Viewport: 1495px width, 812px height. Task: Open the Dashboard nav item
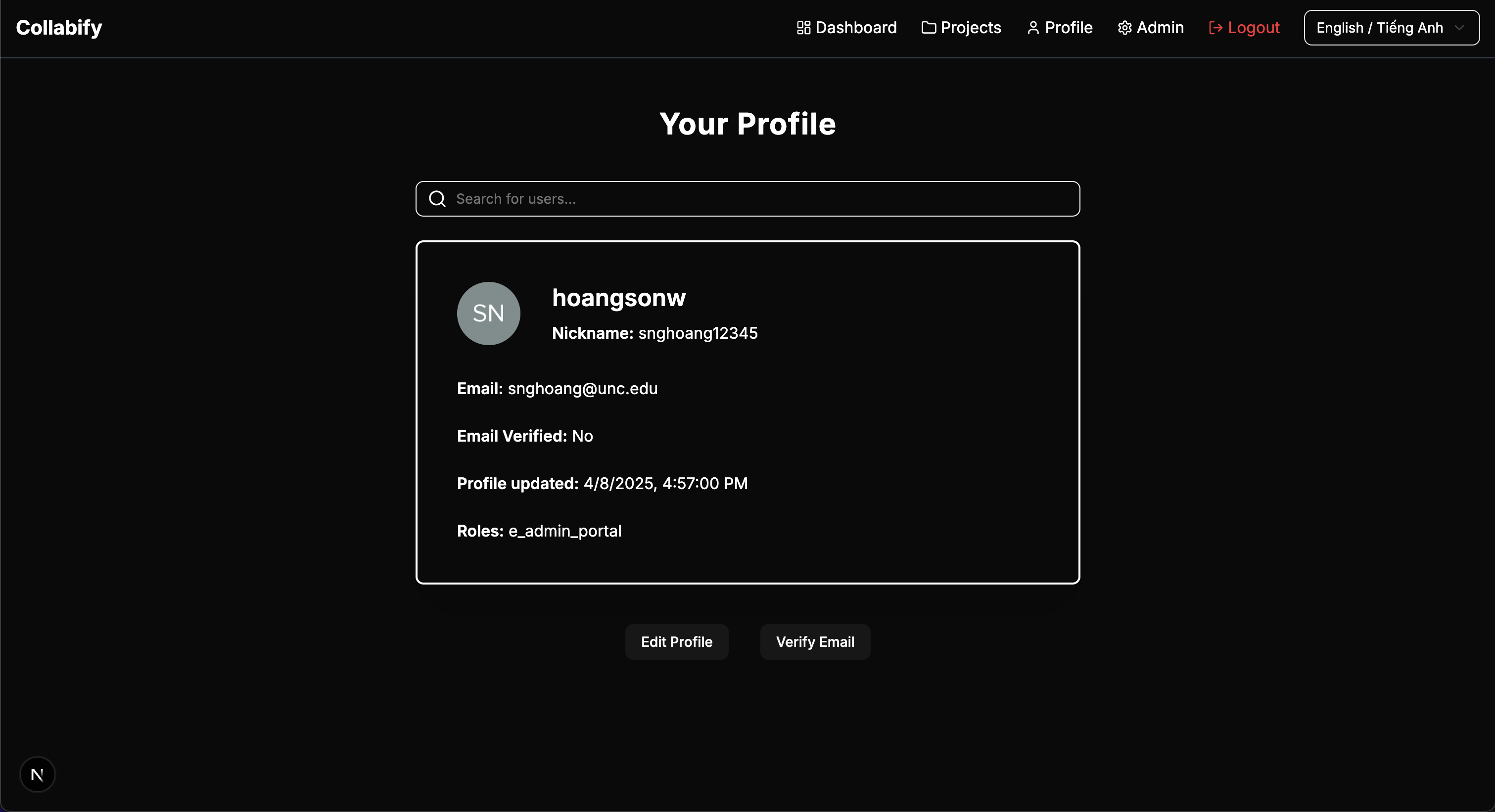tap(847, 28)
